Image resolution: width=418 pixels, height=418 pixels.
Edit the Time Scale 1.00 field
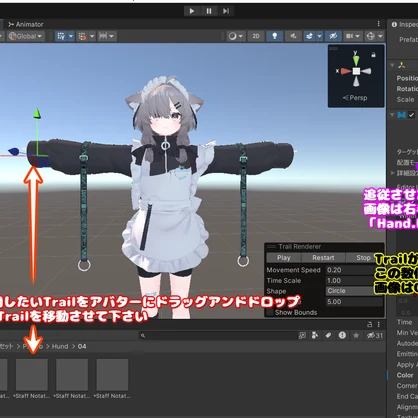pos(354,281)
